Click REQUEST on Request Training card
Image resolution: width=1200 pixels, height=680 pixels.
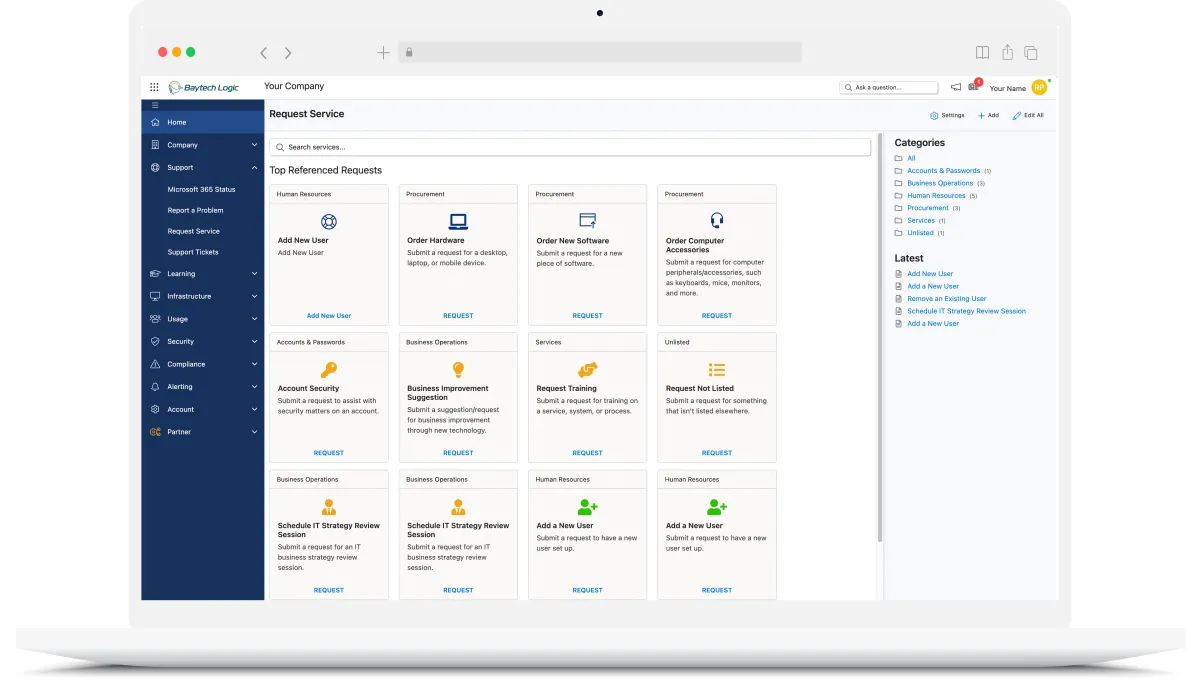(x=587, y=453)
